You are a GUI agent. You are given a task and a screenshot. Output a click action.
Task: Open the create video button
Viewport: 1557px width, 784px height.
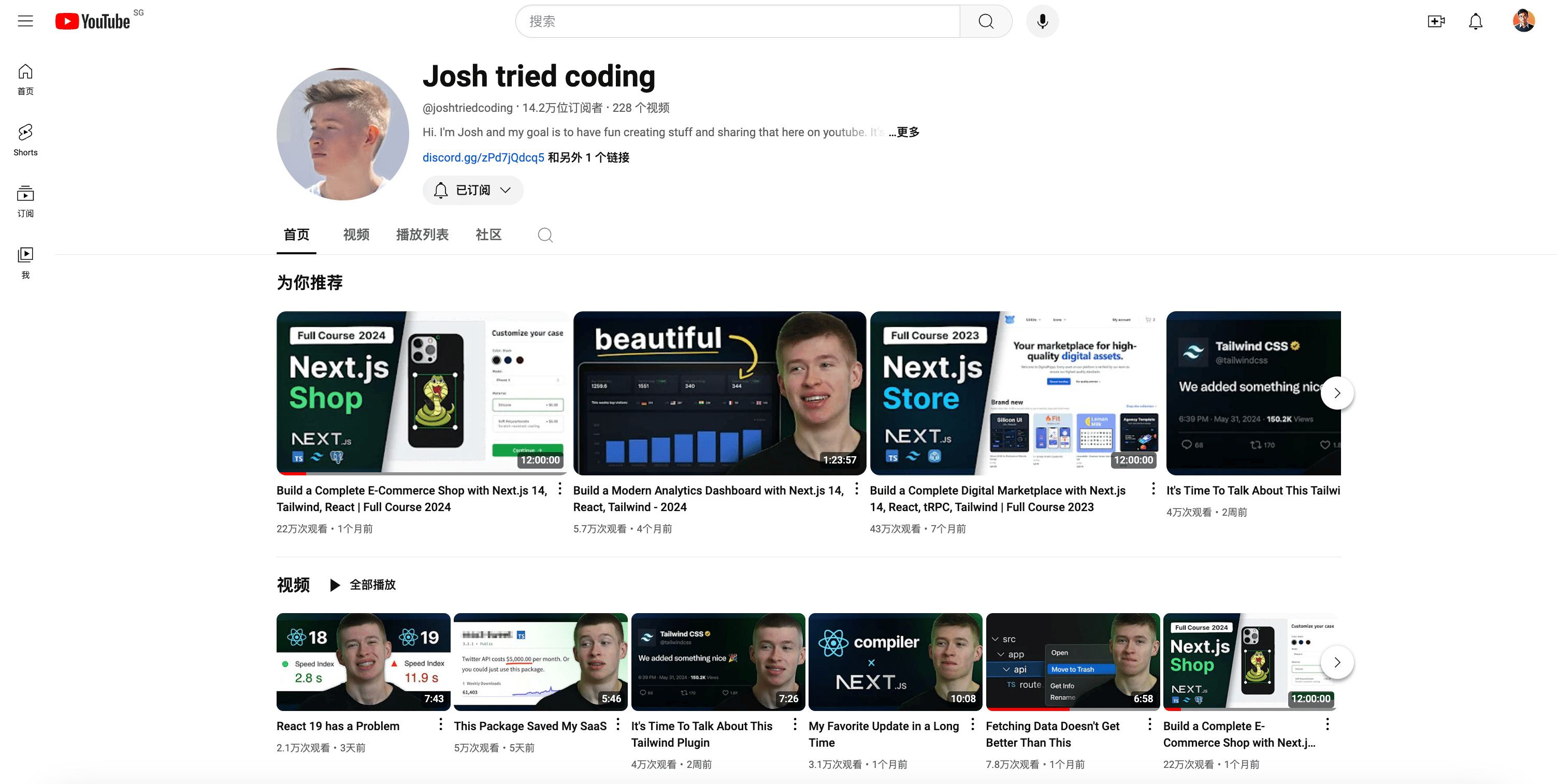[1436, 21]
